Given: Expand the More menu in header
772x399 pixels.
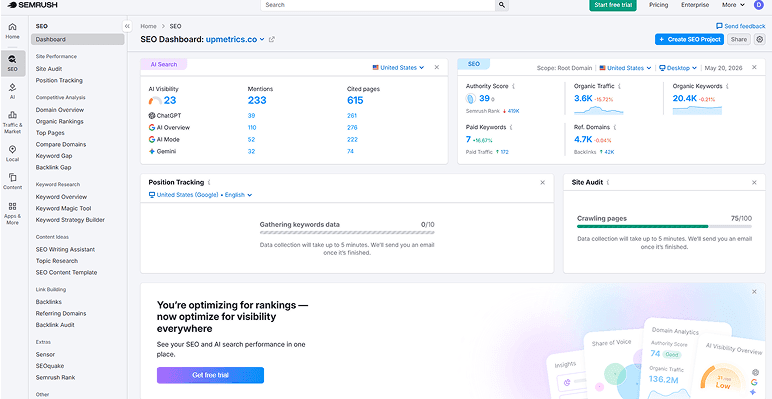Looking at the screenshot, I should (x=734, y=5).
